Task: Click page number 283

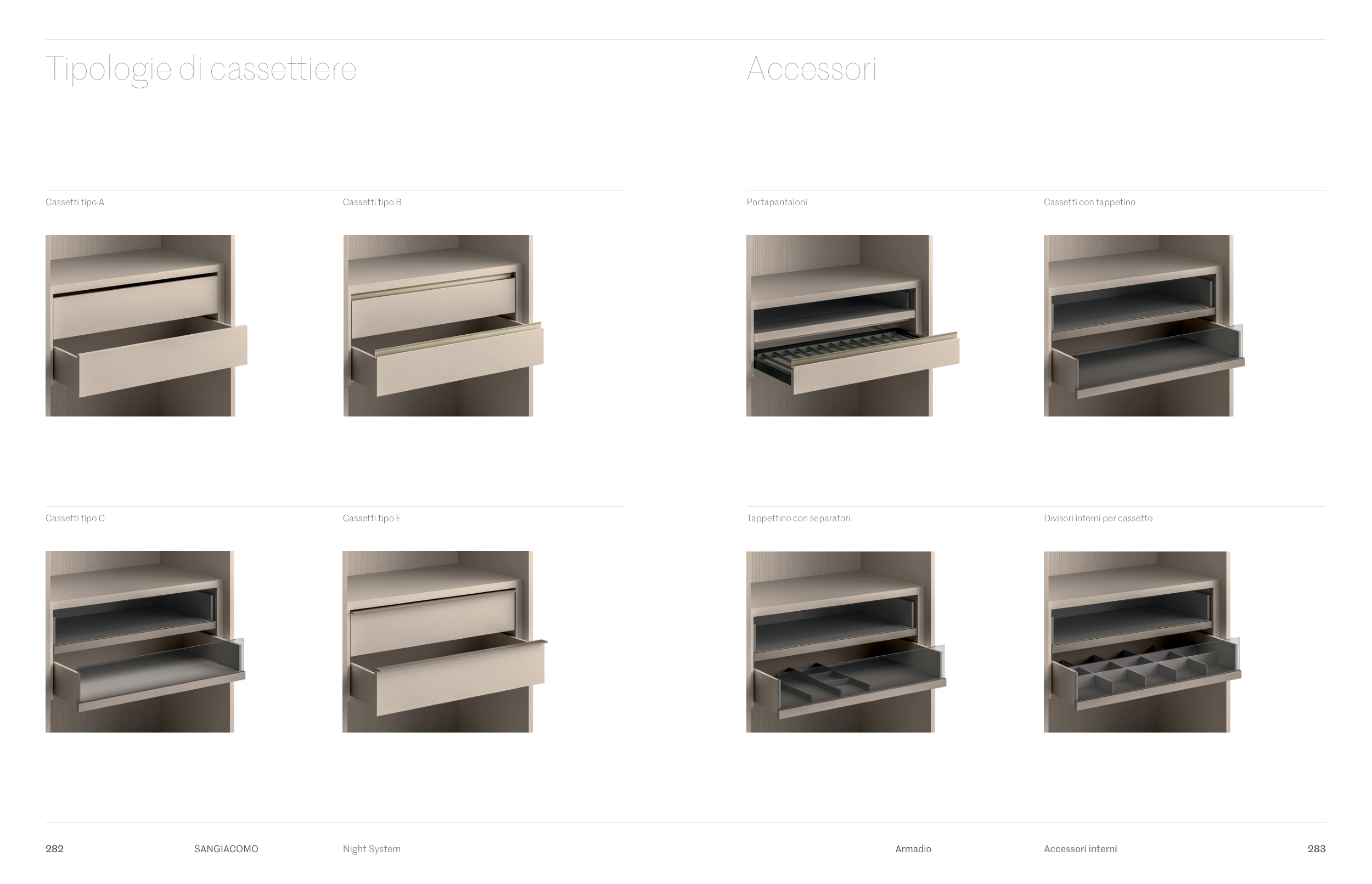Action: point(1317,848)
